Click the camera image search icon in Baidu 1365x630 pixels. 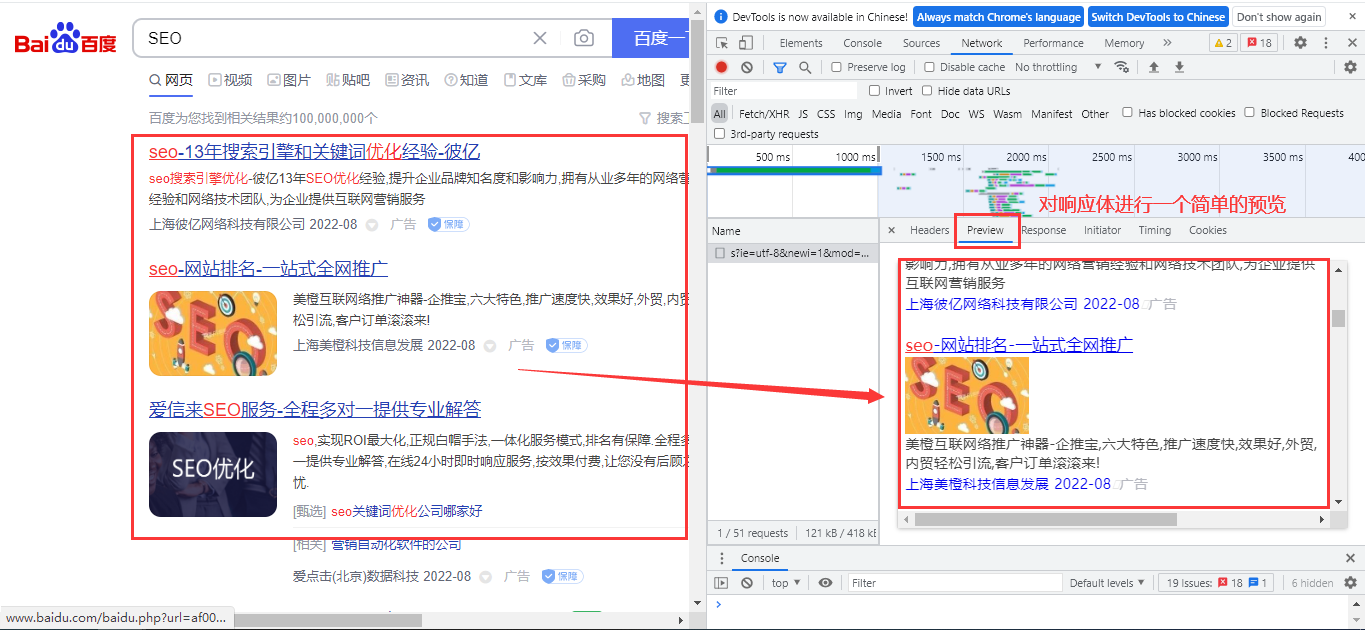click(x=584, y=38)
